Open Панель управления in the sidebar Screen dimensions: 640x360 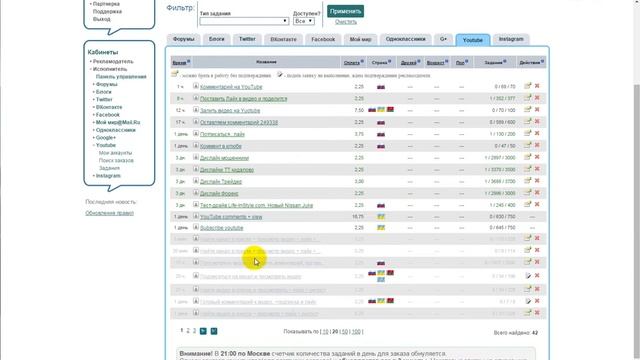[121, 77]
